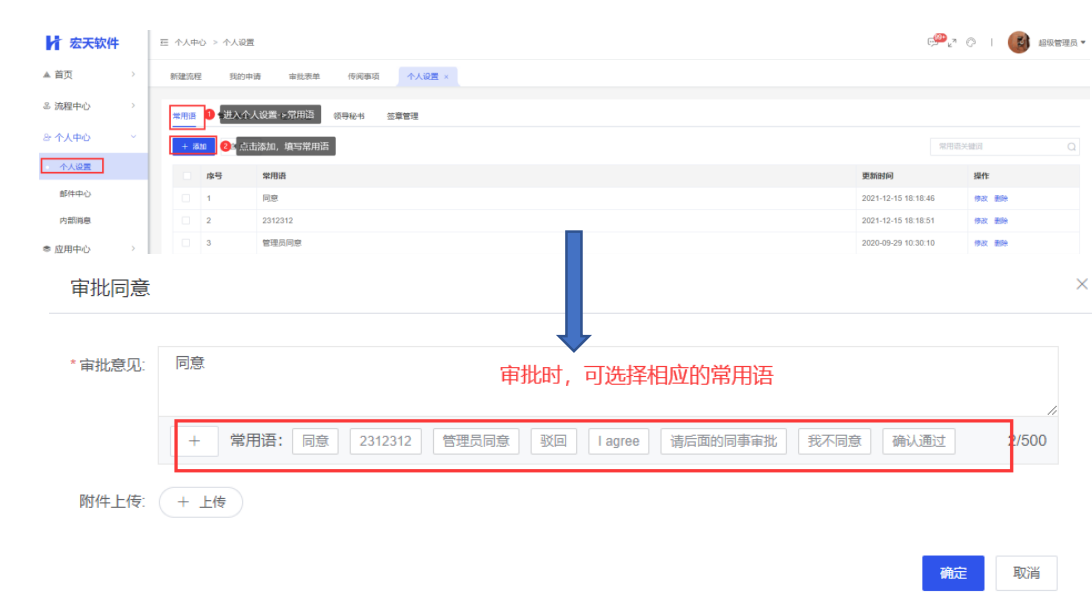This screenshot has height=607, width=1092.
Task: Click the 应用中心 icon in sidebar
Action: [x=47, y=249]
